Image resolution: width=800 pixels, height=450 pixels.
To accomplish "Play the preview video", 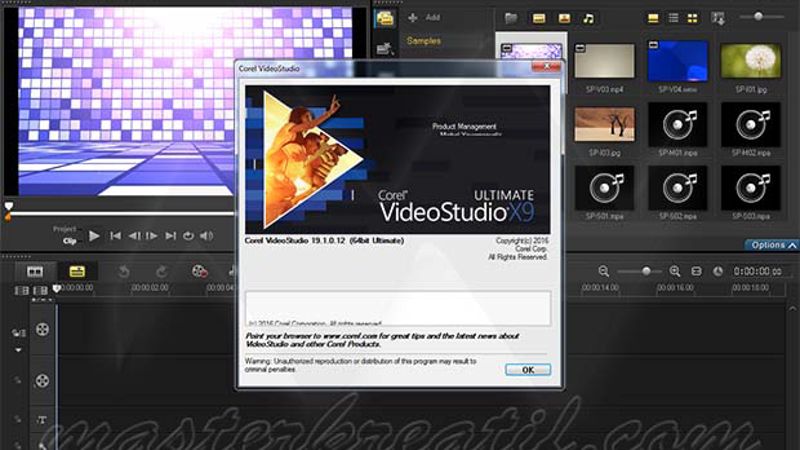I will click(x=94, y=236).
